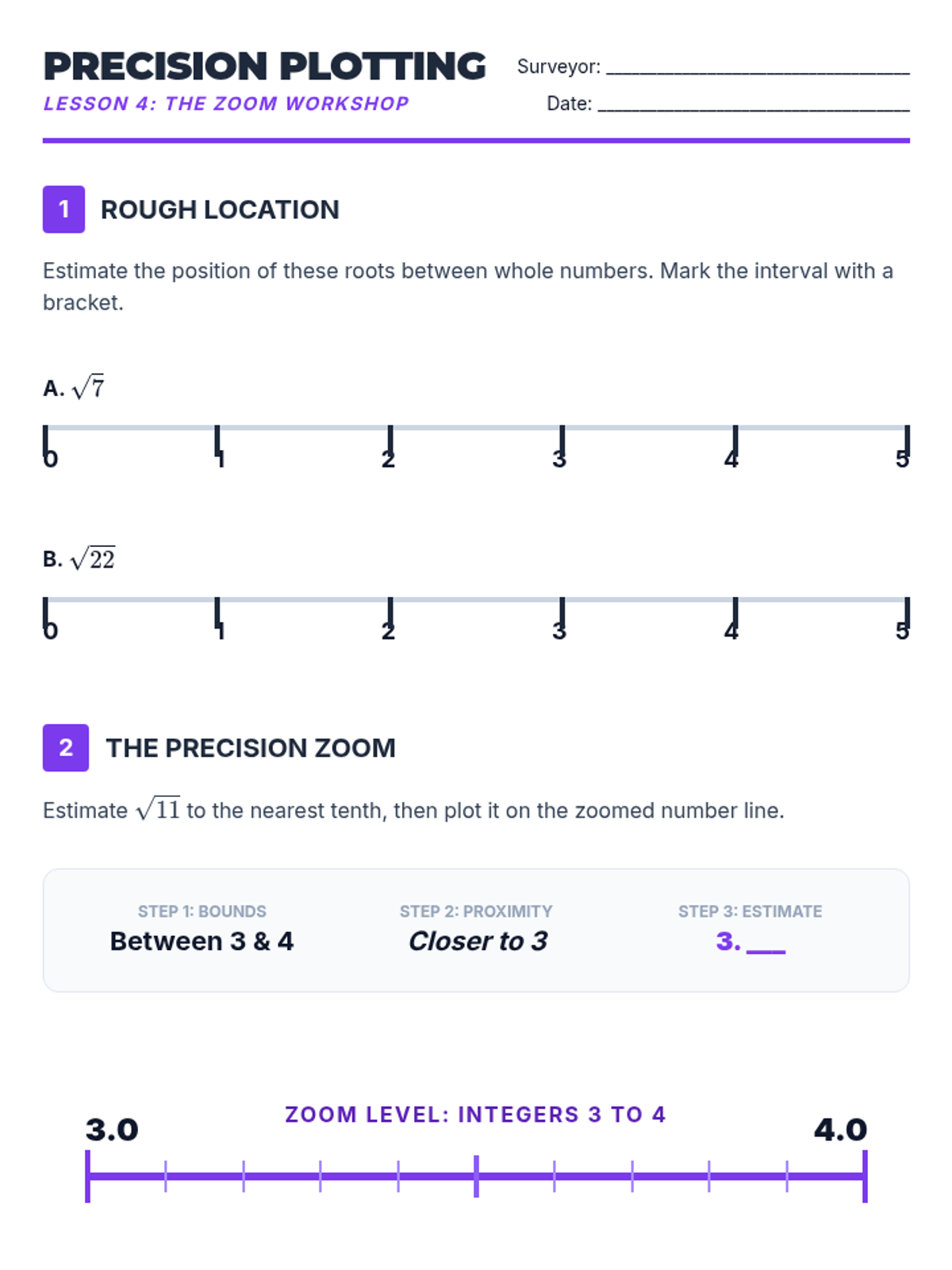Image resolution: width=952 pixels, height=1270 pixels.
Task: Click The Precision Zoom heading
Action: click(x=251, y=748)
